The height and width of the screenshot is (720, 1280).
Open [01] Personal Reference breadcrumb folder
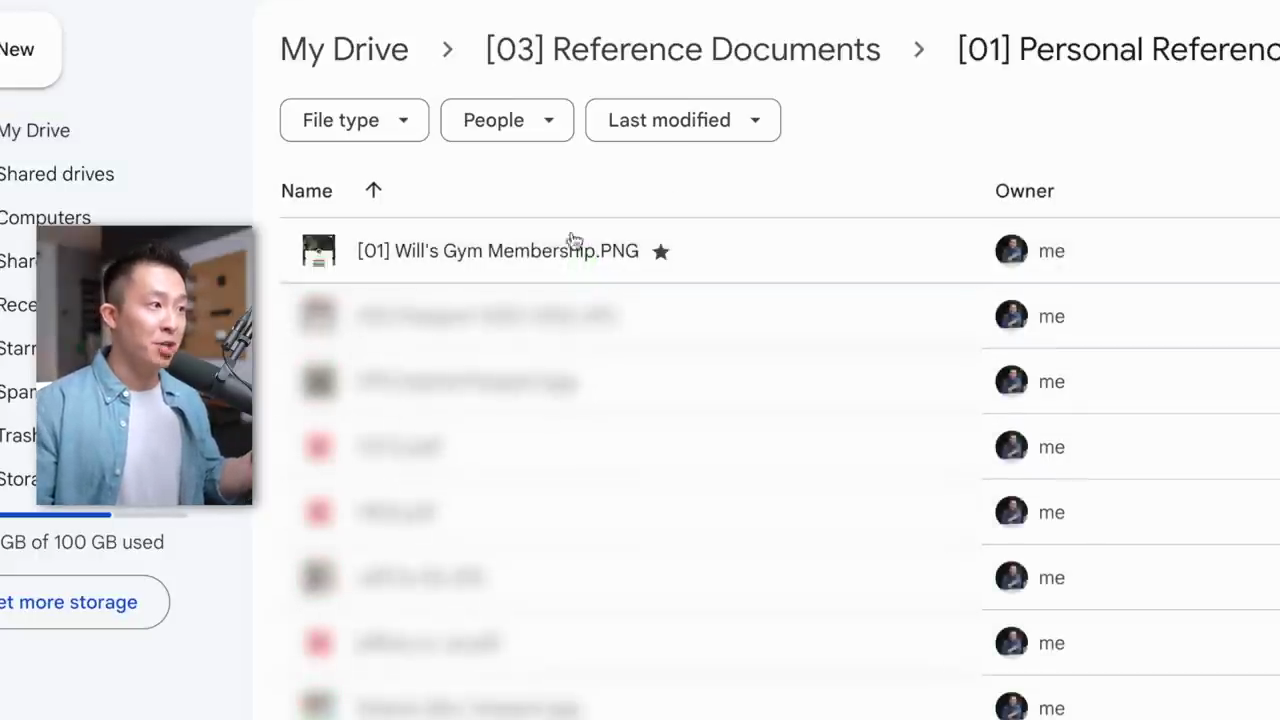[1118, 49]
